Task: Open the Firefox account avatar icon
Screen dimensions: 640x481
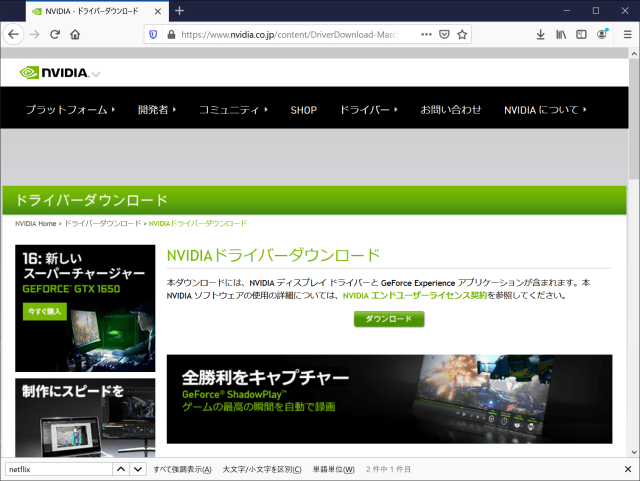Action: click(x=602, y=34)
